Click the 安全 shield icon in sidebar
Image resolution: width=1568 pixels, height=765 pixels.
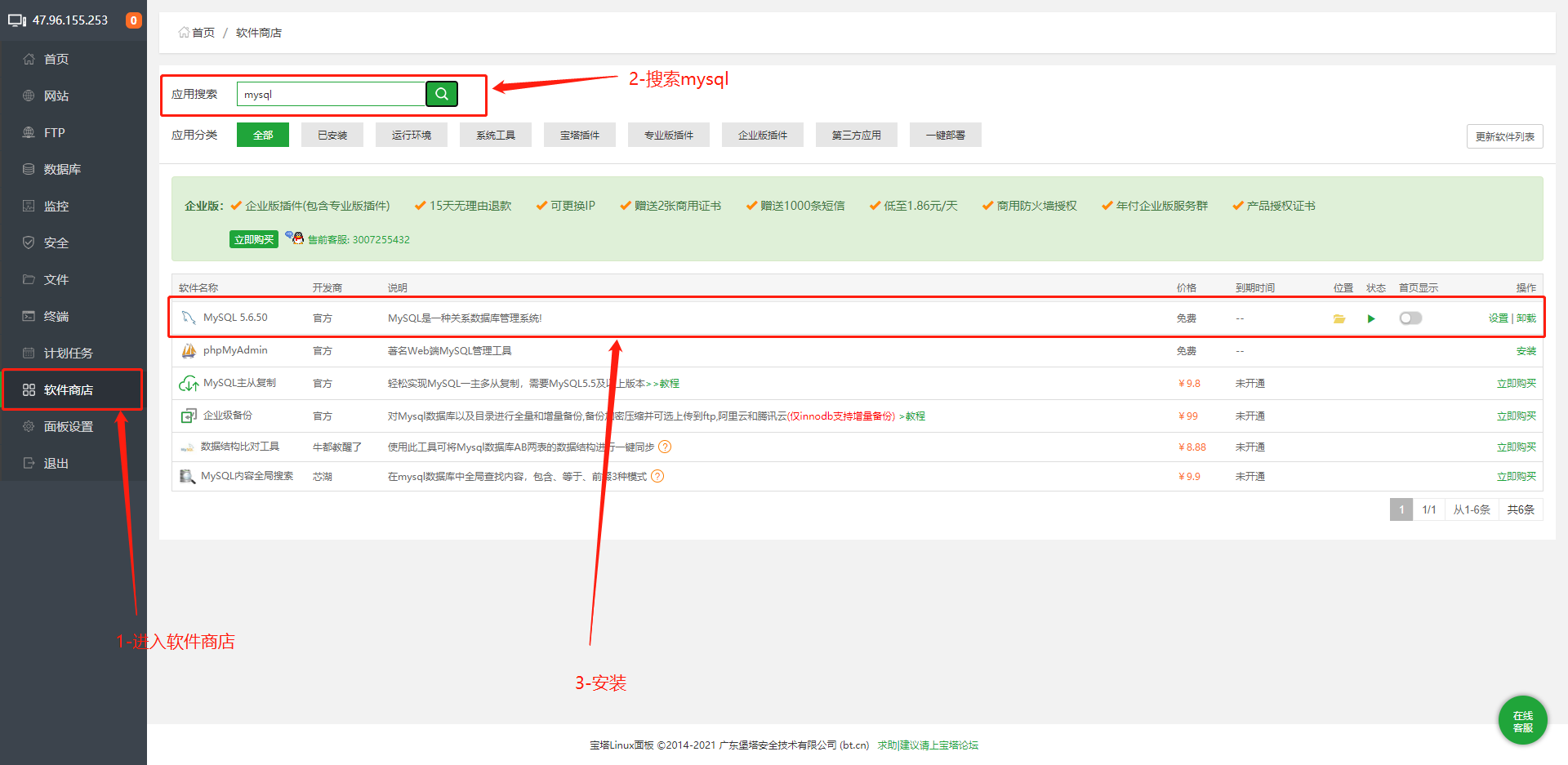pos(29,242)
